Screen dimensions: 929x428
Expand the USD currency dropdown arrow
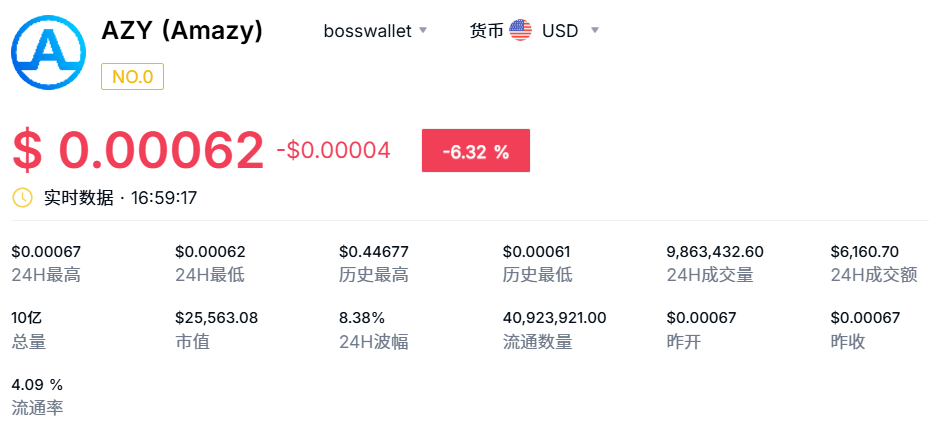click(595, 30)
